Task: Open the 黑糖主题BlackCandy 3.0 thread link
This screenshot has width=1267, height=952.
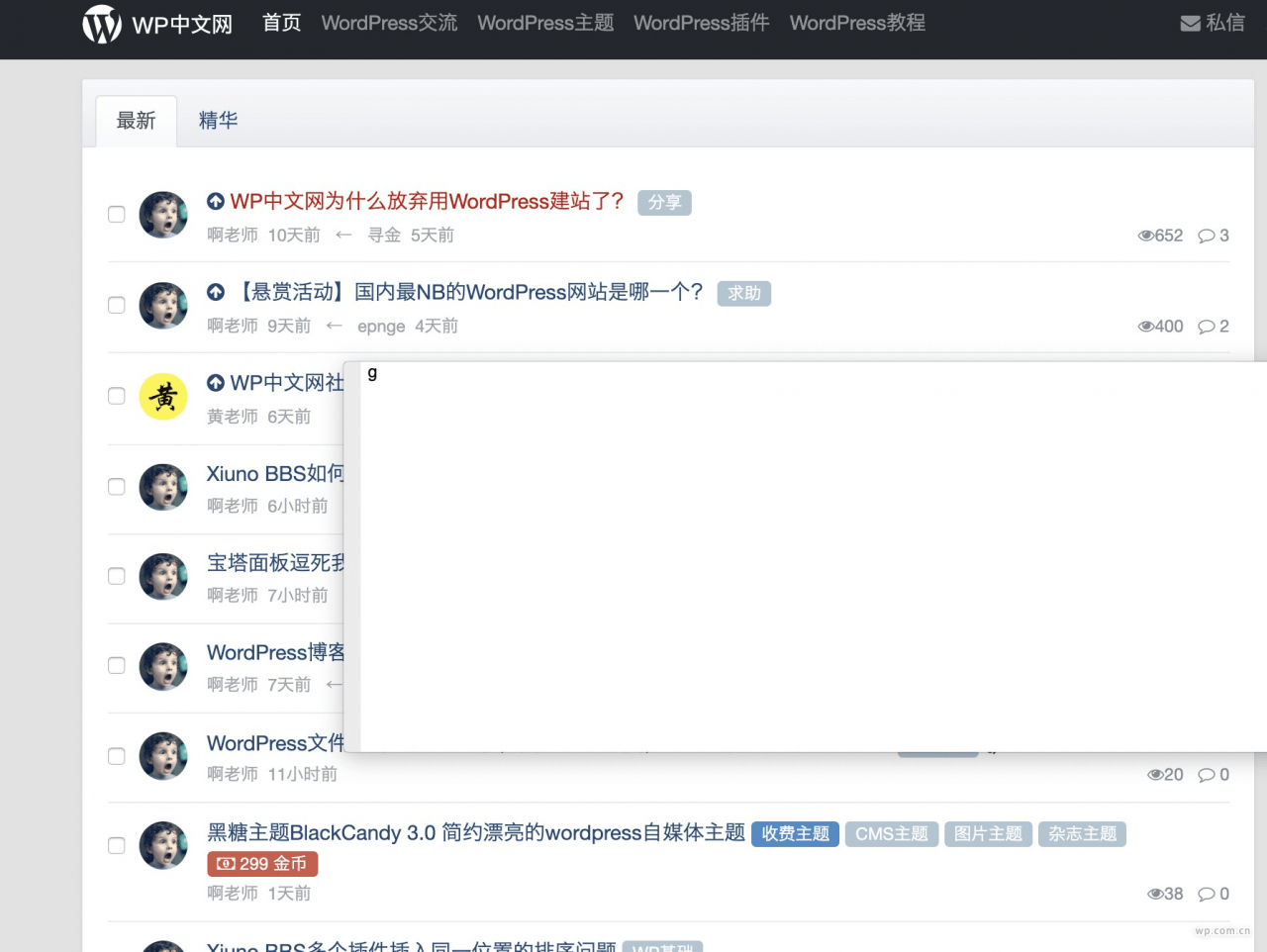Action: pyautogui.click(x=475, y=833)
